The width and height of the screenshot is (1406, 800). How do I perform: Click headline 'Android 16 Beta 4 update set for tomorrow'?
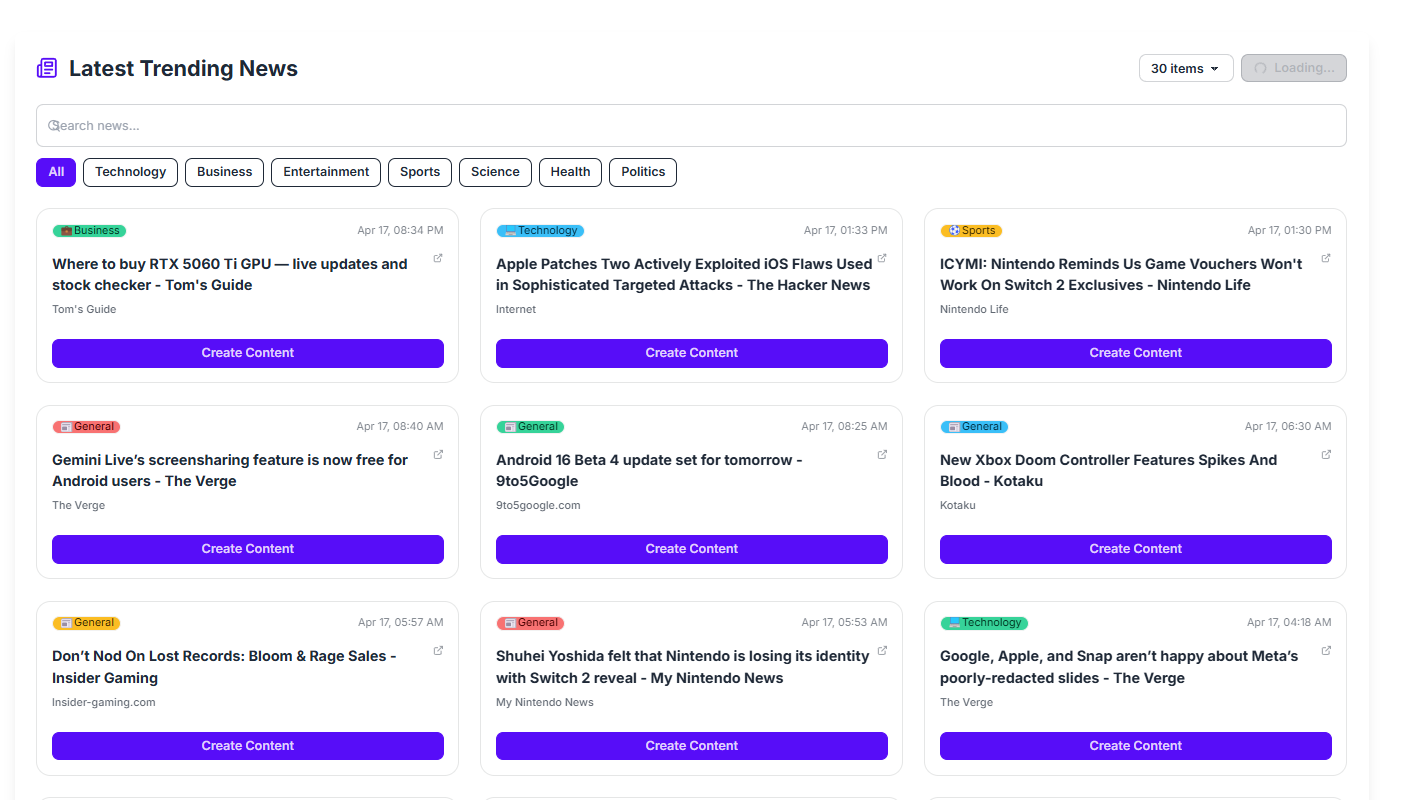[650, 471]
